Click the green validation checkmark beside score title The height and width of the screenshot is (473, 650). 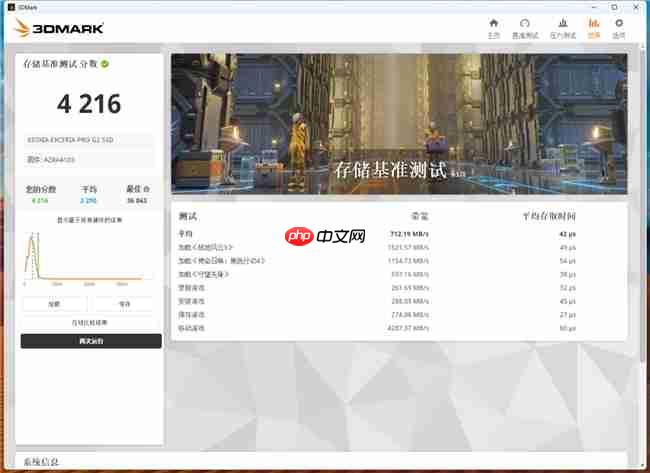105,64
